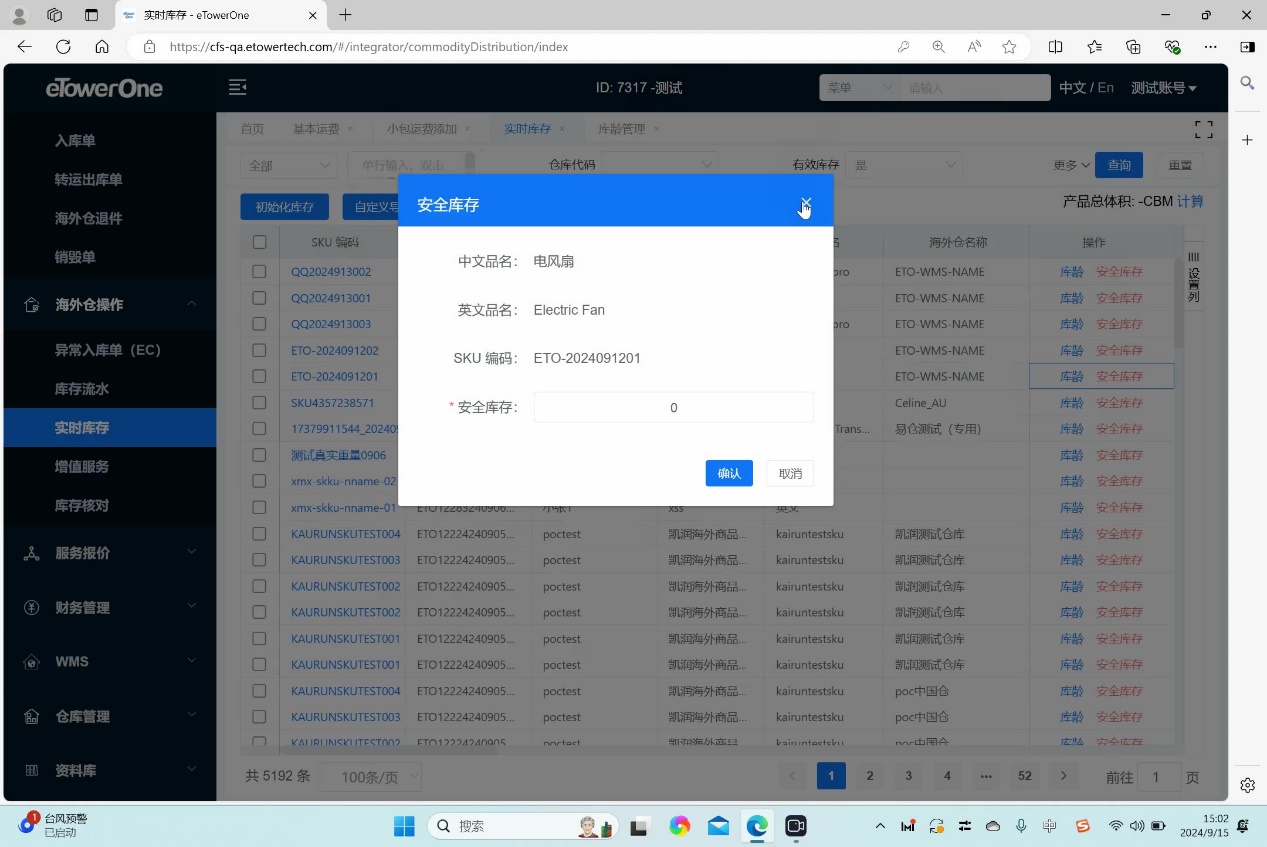Select 库存流水 in the sidebar menu

(82, 389)
